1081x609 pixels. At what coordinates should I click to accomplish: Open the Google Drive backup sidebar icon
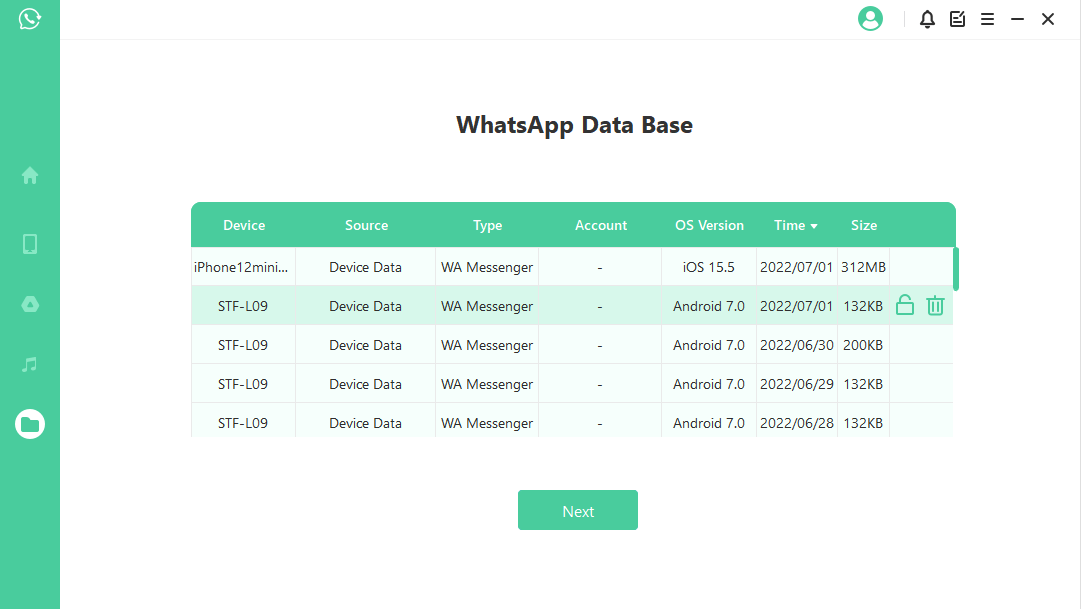click(x=30, y=304)
